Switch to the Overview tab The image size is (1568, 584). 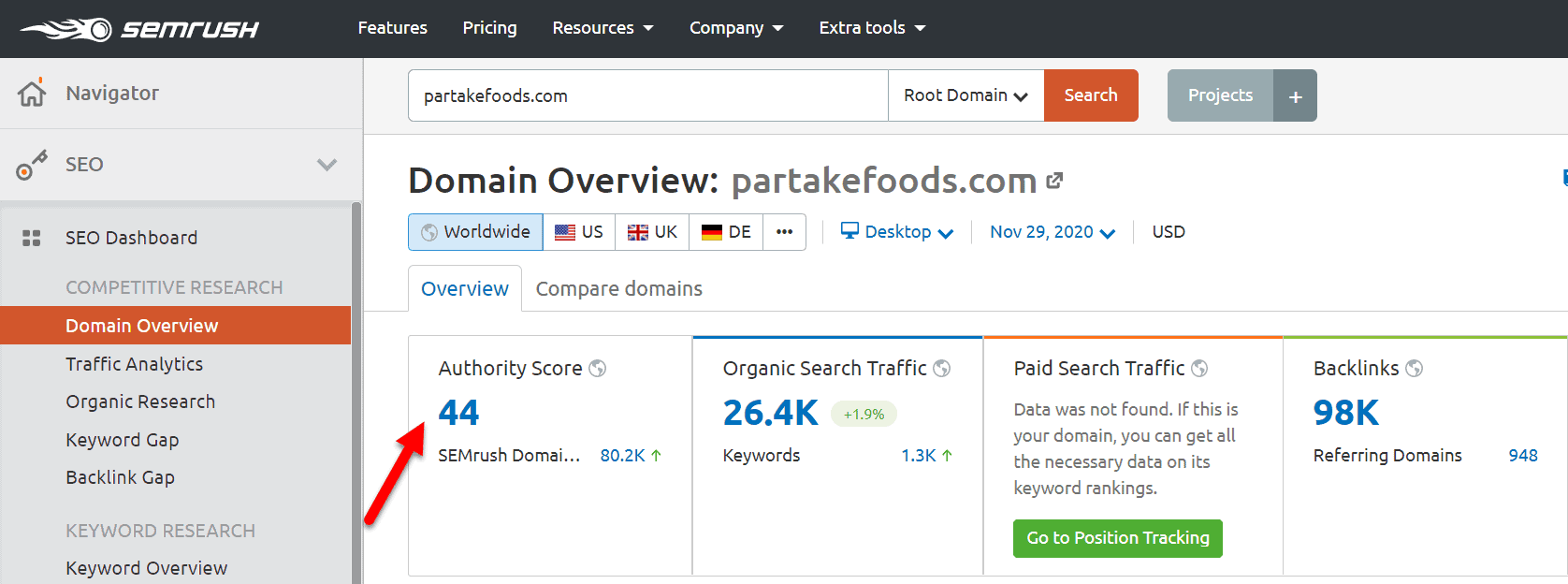point(465,289)
